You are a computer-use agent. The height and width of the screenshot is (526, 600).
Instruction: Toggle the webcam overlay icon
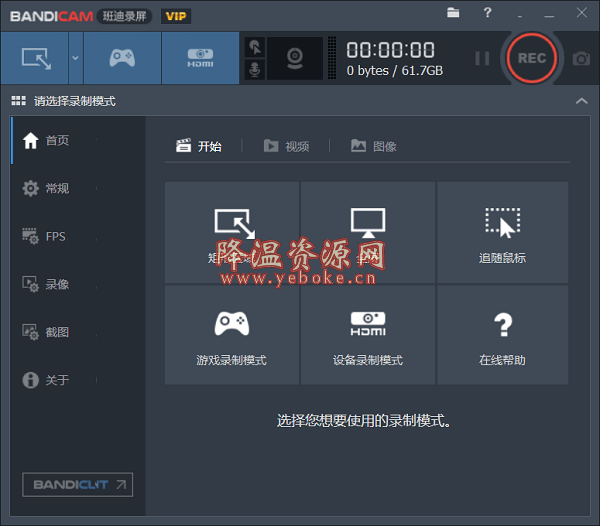pos(295,59)
